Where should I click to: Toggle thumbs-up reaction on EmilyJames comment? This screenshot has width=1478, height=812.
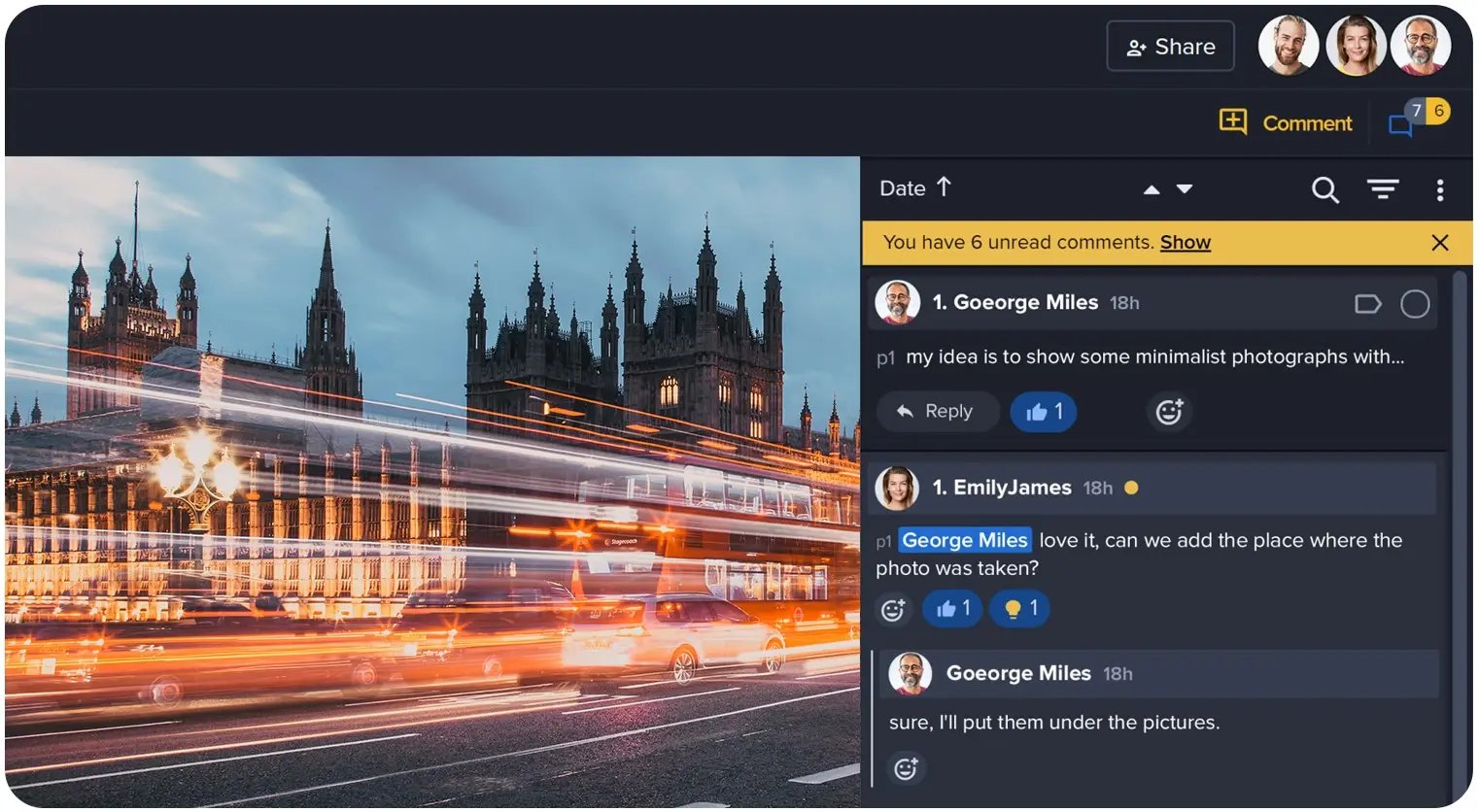coord(952,609)
